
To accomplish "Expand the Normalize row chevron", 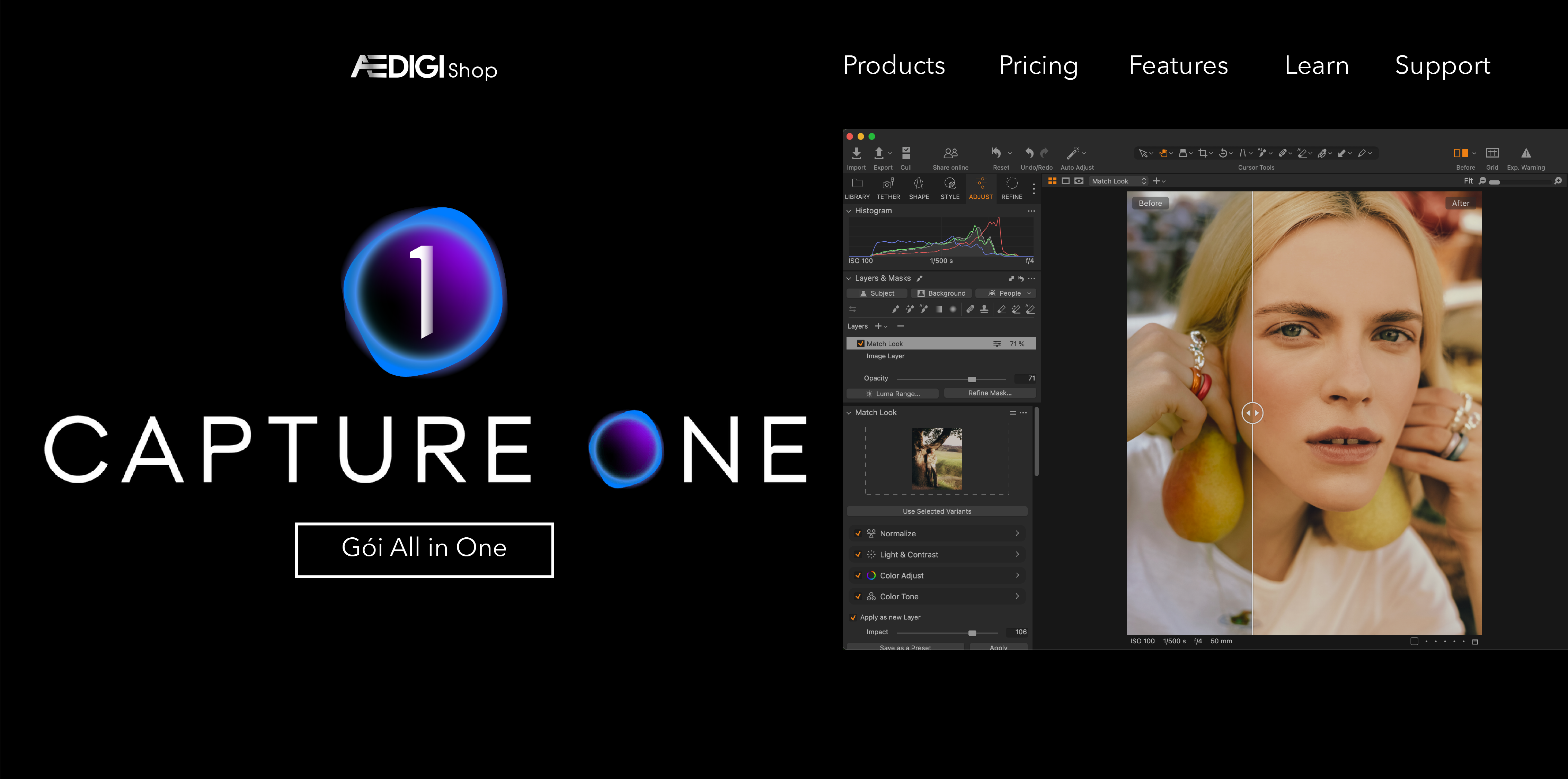I will tap(1017, 533).
